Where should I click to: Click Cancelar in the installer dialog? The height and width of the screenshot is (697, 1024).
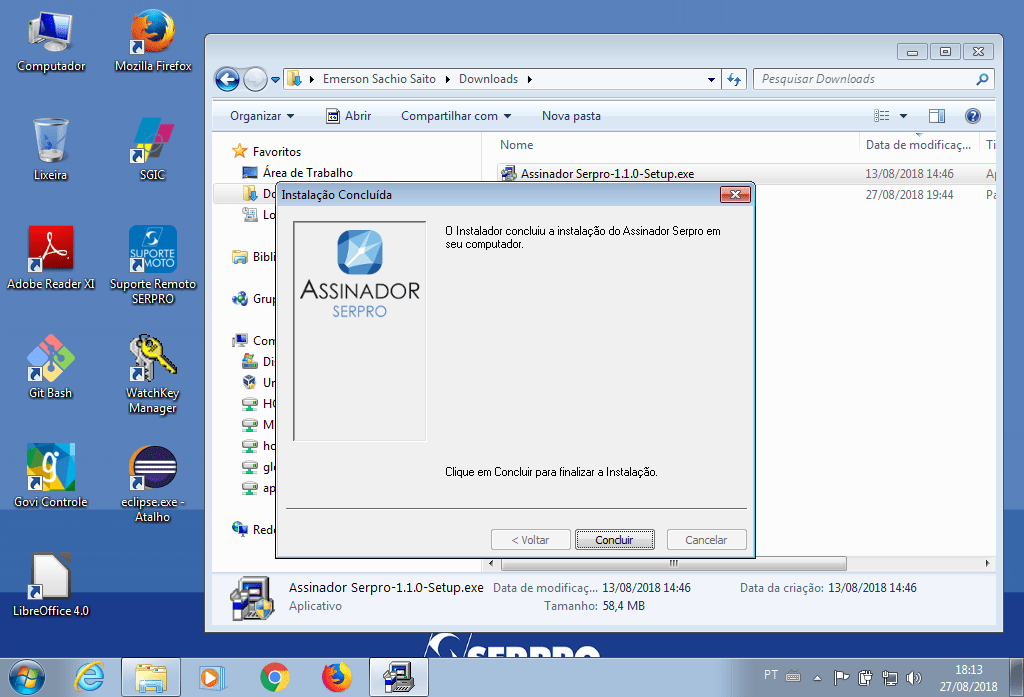tap(706, 539)
